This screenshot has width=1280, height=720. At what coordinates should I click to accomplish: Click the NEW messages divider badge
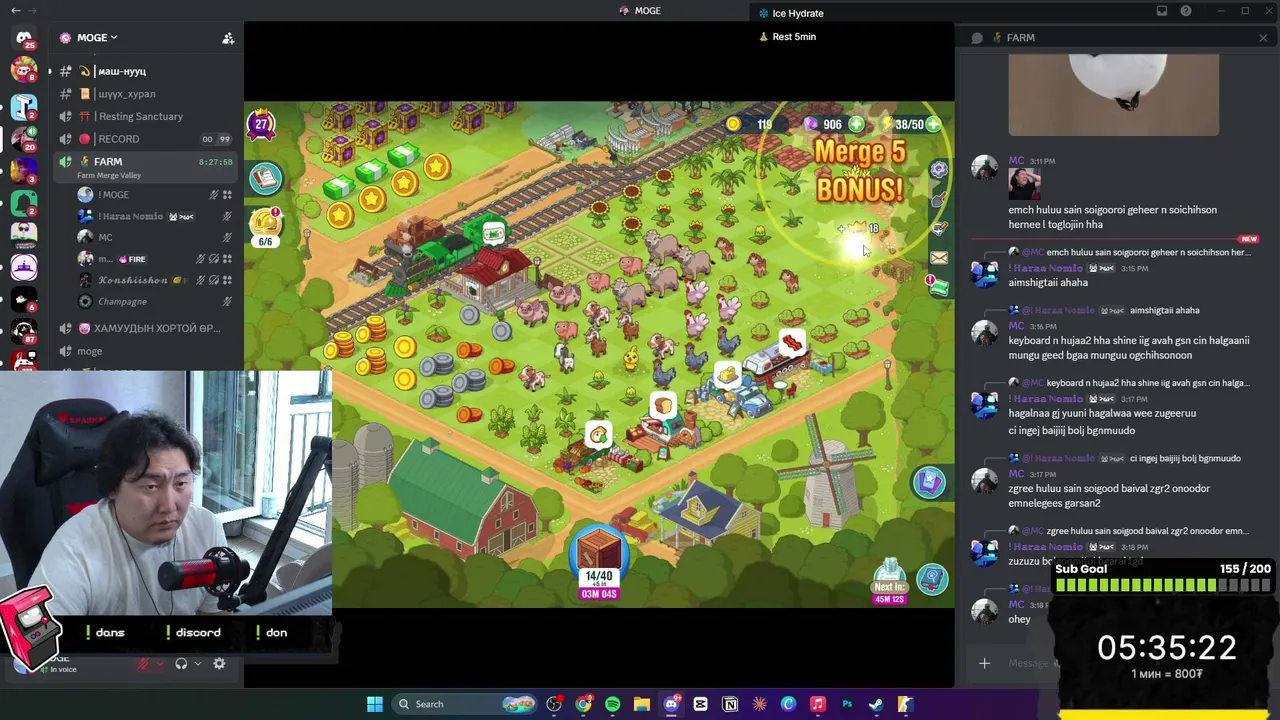[1248, 239]
